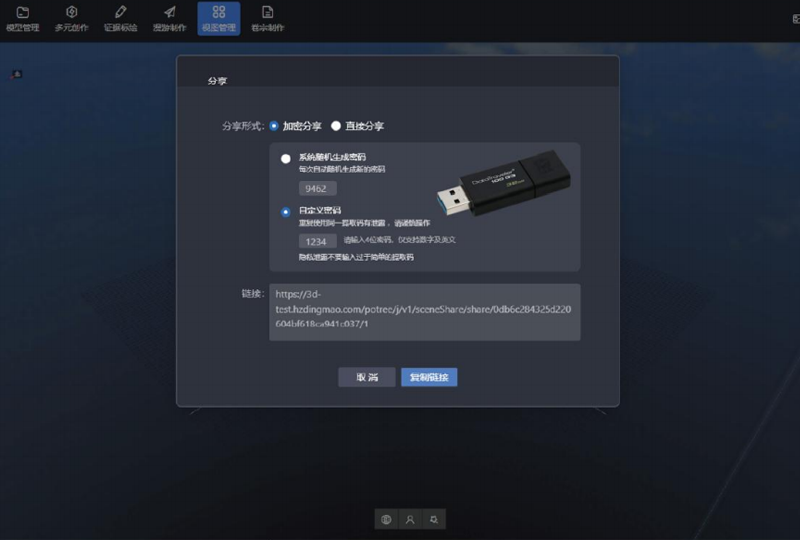
Task: Select the 加密分享 radio option
Action: point(274,126)
